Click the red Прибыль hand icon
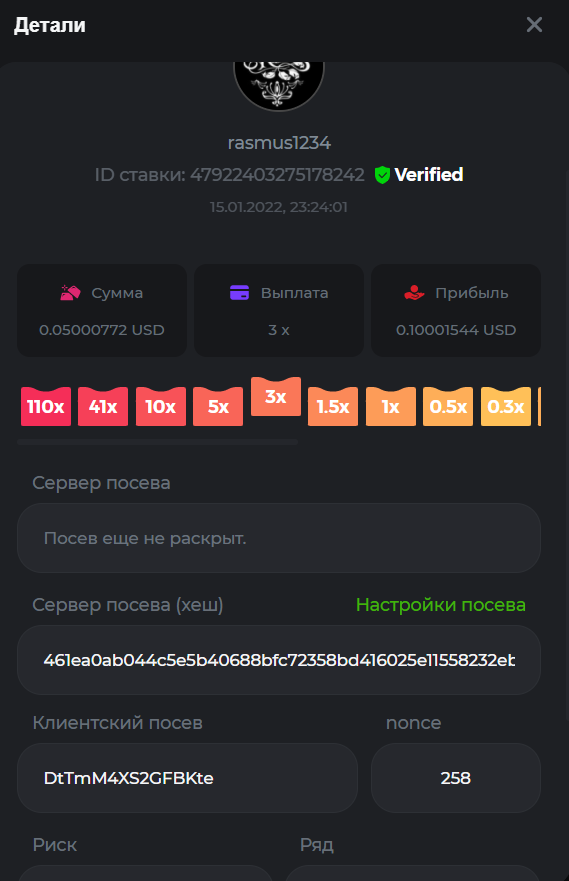Image resolution: width=569 pixels, height=881 pixels. [x=414, y=293]
